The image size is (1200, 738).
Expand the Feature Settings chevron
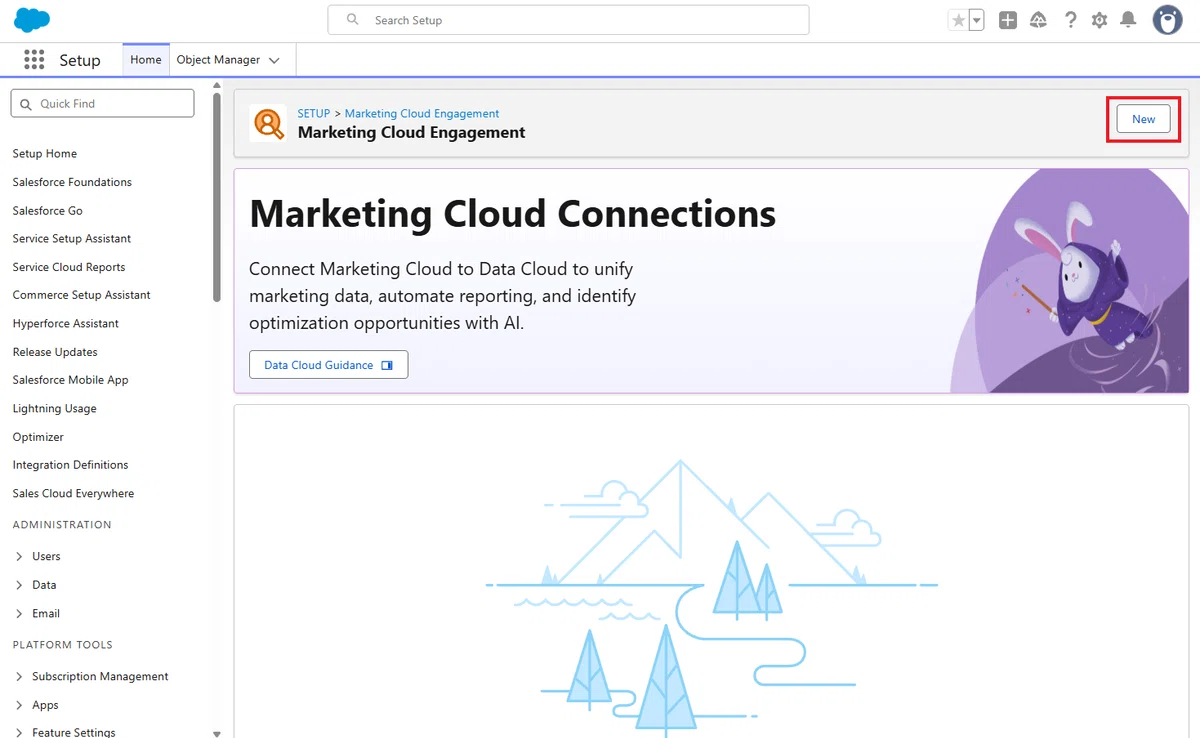[19, 733]
